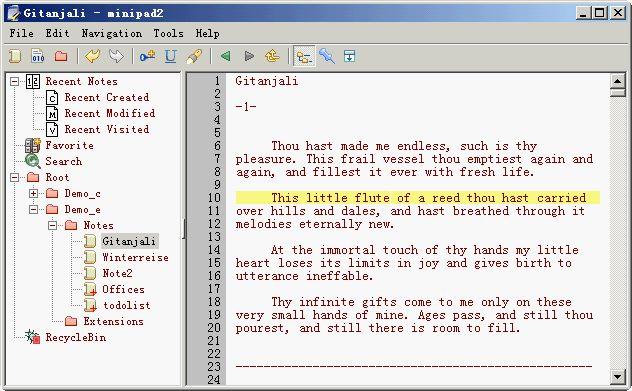Select the highlighter marker tool icon
632x391 pixels.
[194, 56]
